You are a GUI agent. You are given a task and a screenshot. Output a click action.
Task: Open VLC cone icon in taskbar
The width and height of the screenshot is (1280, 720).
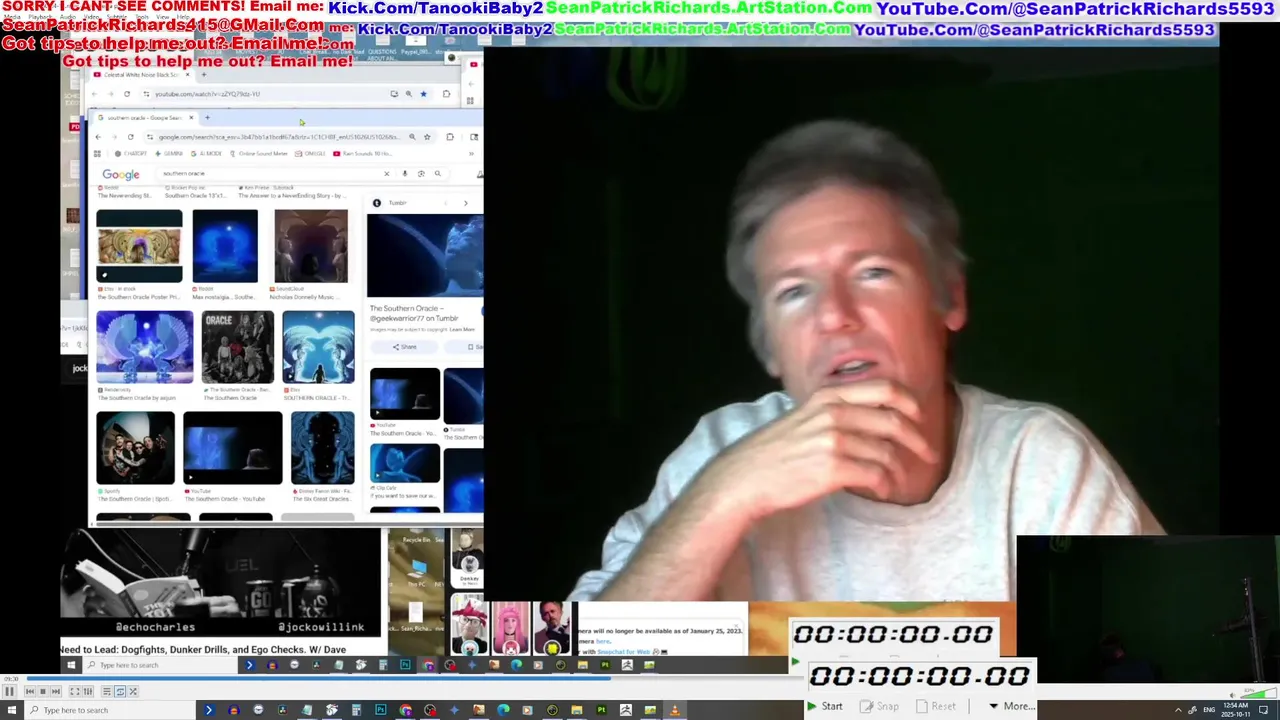coord(674,710)
